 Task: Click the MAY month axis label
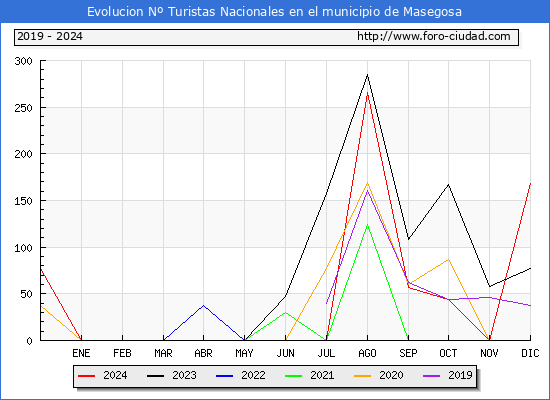[244, 353]
